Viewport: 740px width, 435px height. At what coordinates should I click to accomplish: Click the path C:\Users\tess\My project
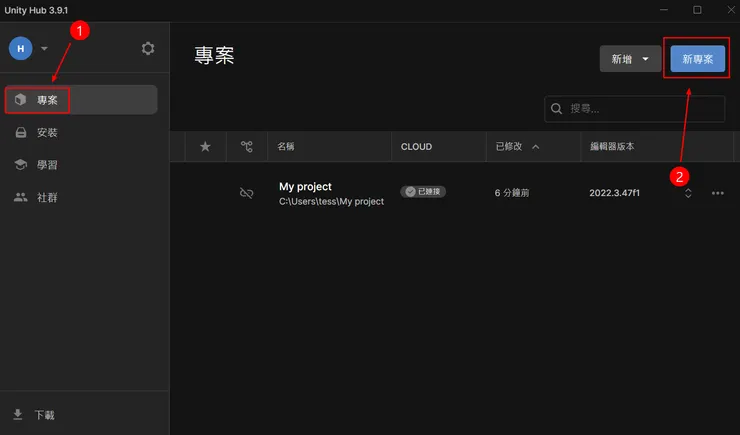coord(331,201)
